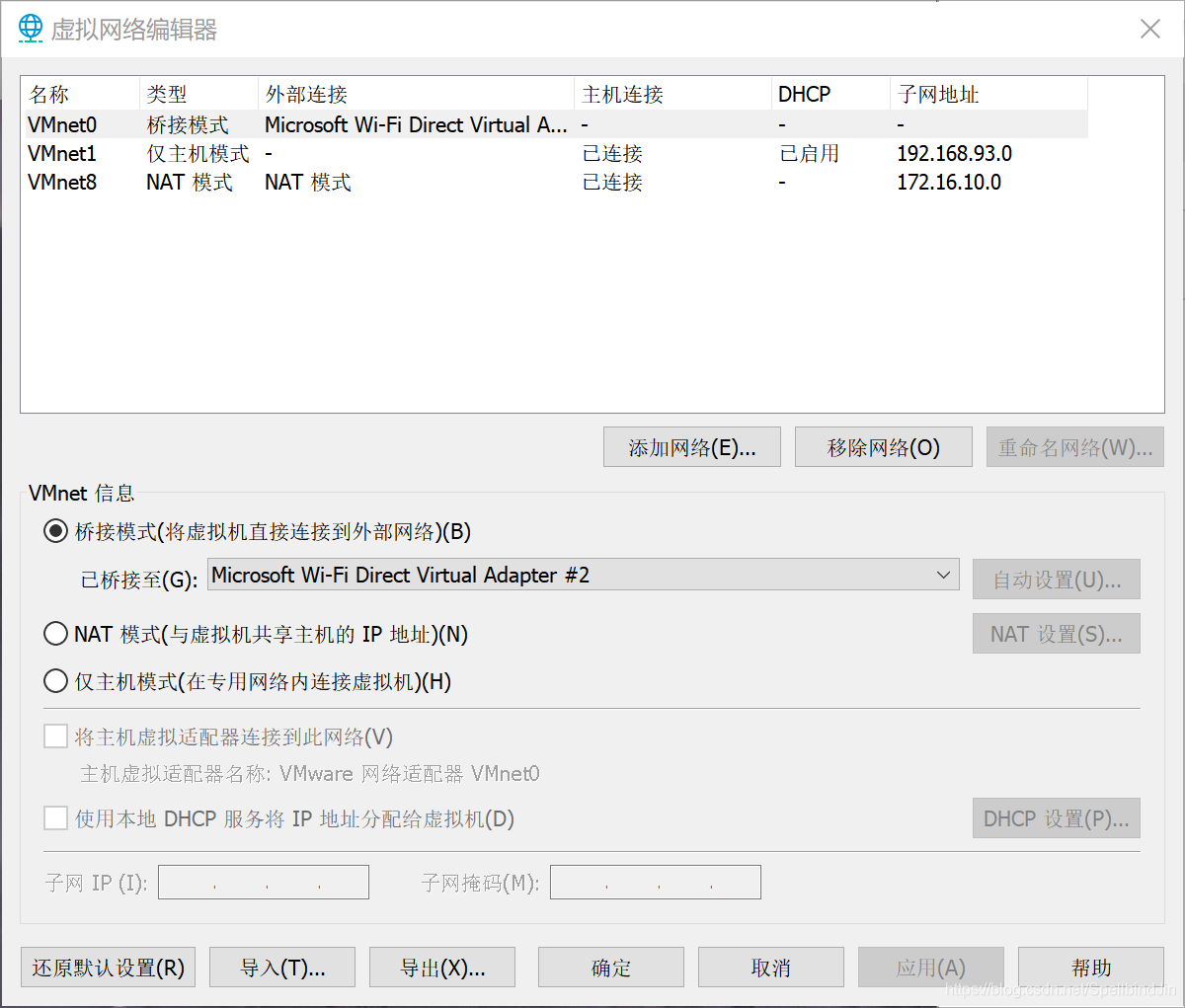Click subnet address 172.16.10.0
Image resolution: width=1185 pixels, height=1008 pixels.
(x=949, y=182)
